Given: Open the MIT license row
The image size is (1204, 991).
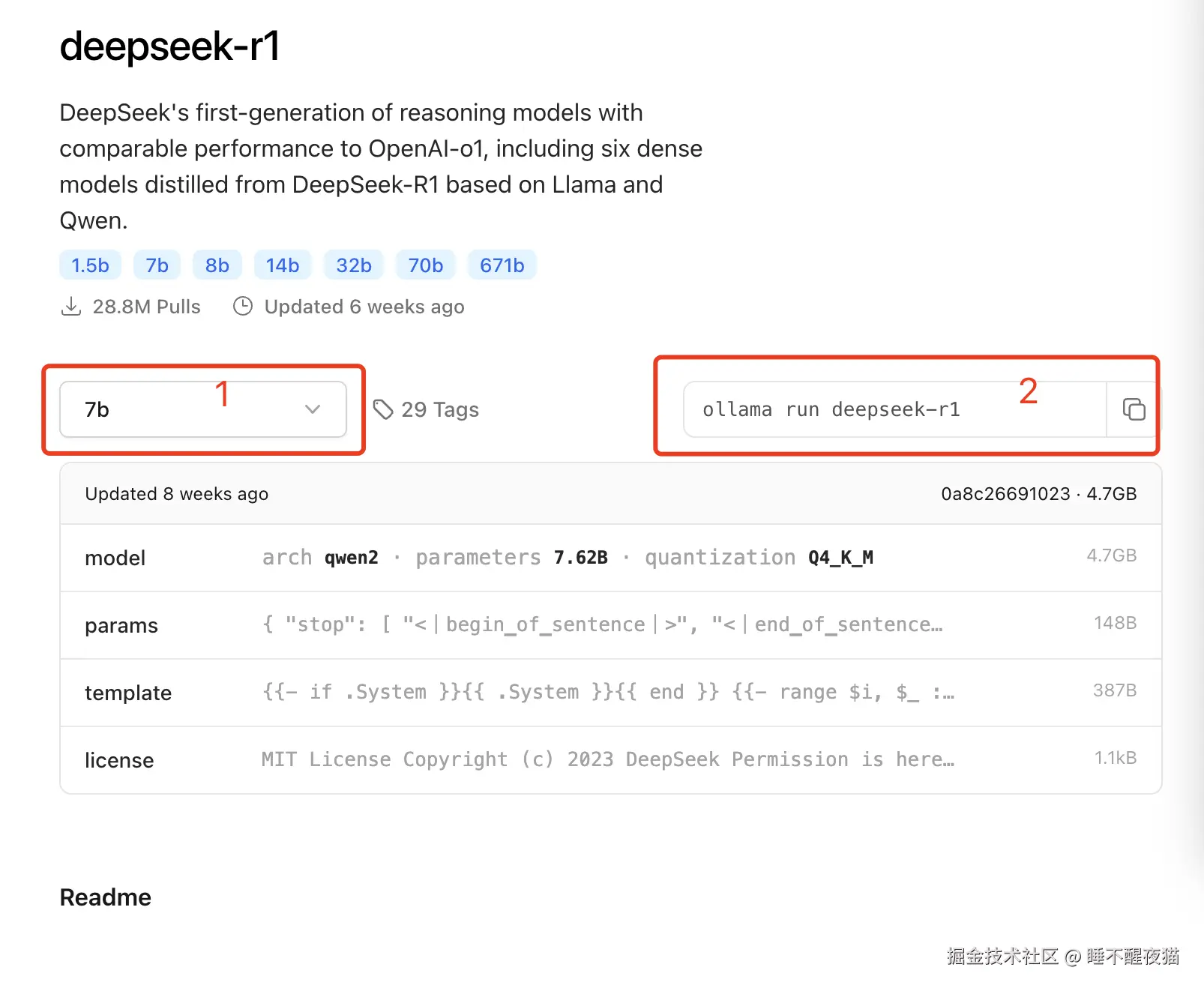Looking at the screenshot, I should point(610,760).
